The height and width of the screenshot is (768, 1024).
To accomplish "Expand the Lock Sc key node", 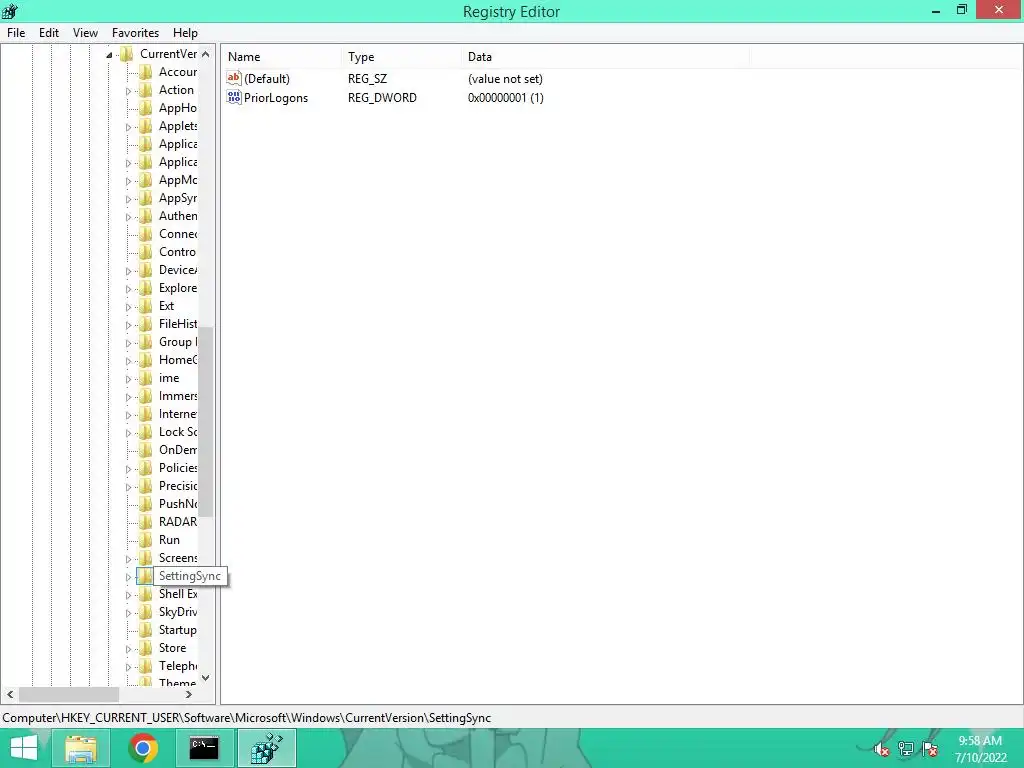I will [128, 433].
